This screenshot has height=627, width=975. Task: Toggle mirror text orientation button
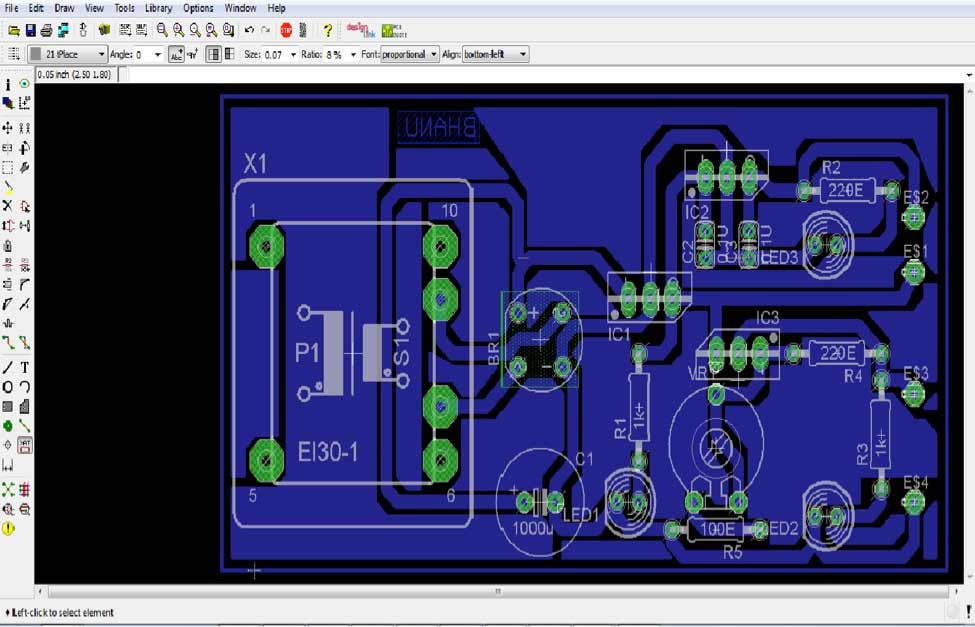point(190,54)
